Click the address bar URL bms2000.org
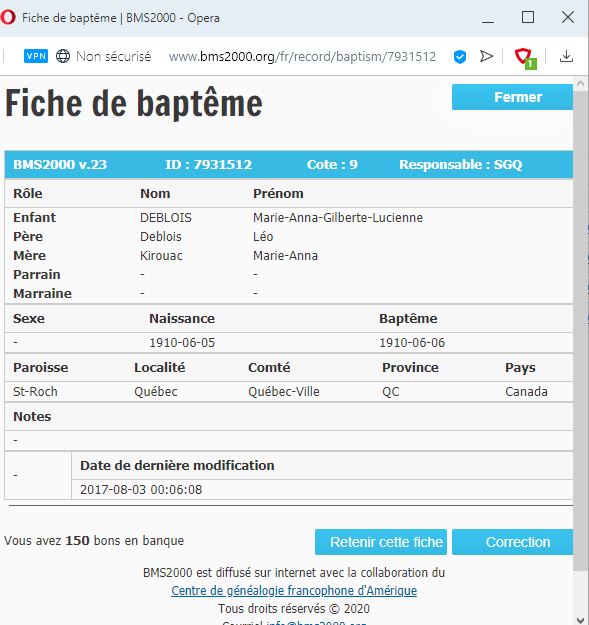589x625 pixels. click(302, 57)
